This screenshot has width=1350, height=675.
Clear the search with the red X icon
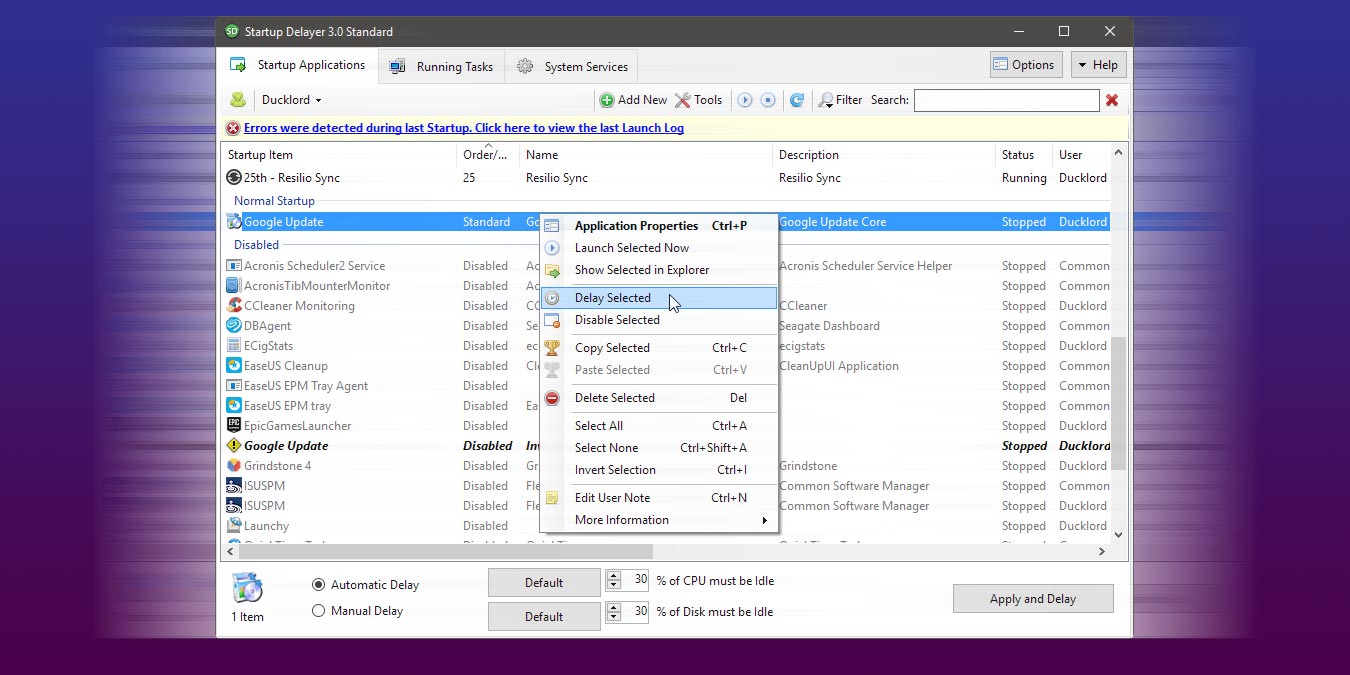pos(1111,100)
